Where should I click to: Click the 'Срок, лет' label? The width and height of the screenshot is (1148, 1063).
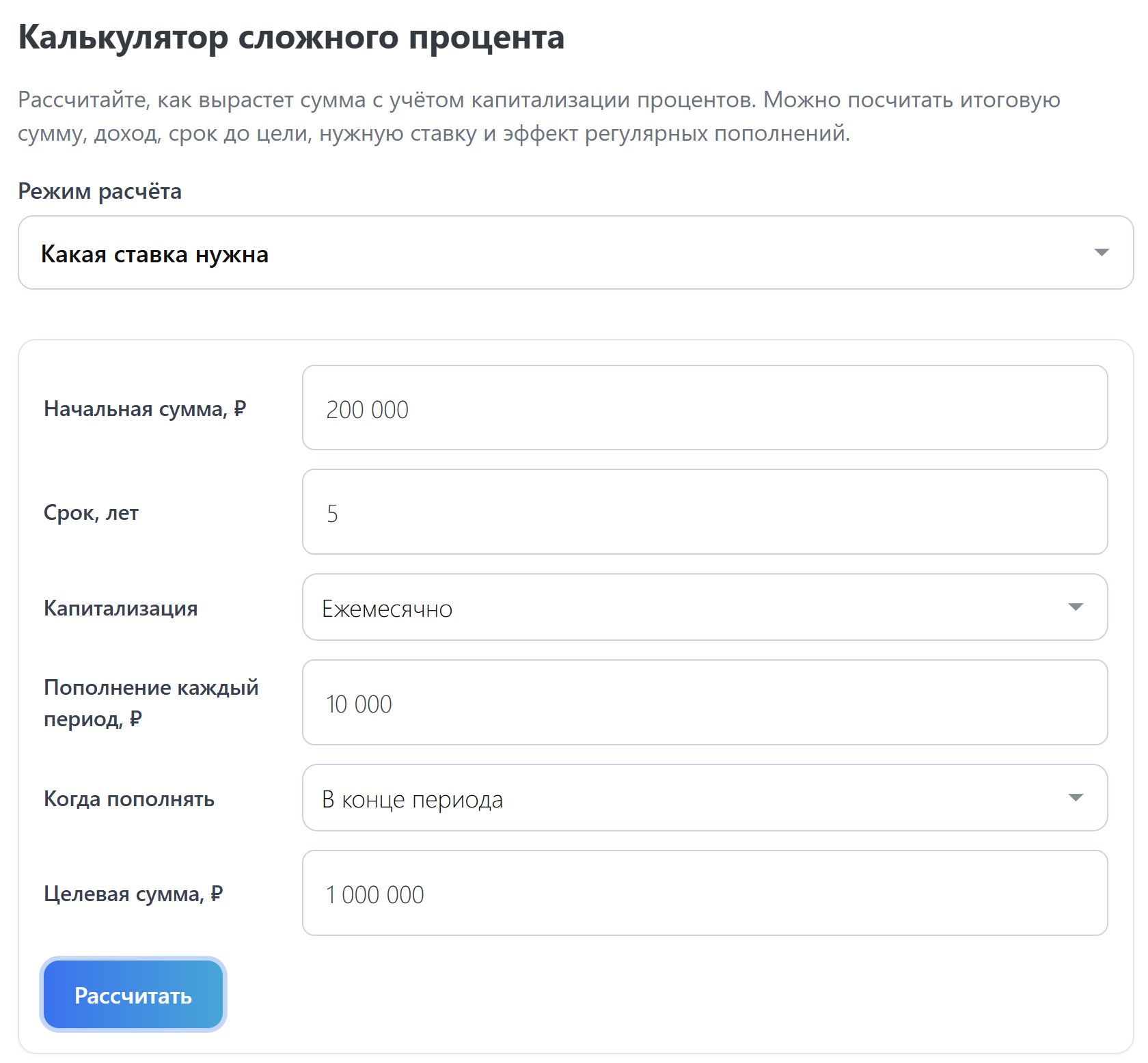(x=91, y=513)
